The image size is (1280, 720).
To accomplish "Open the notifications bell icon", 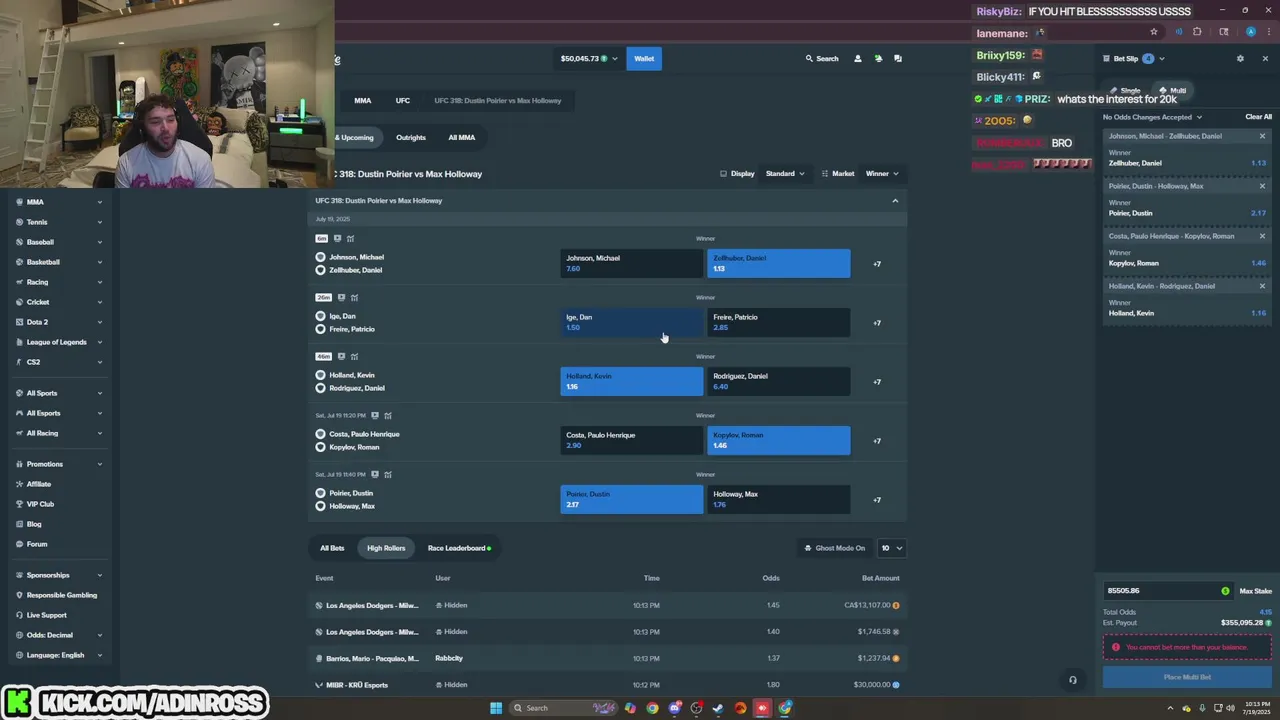I will pyautogui.click(x=878, y=59).
